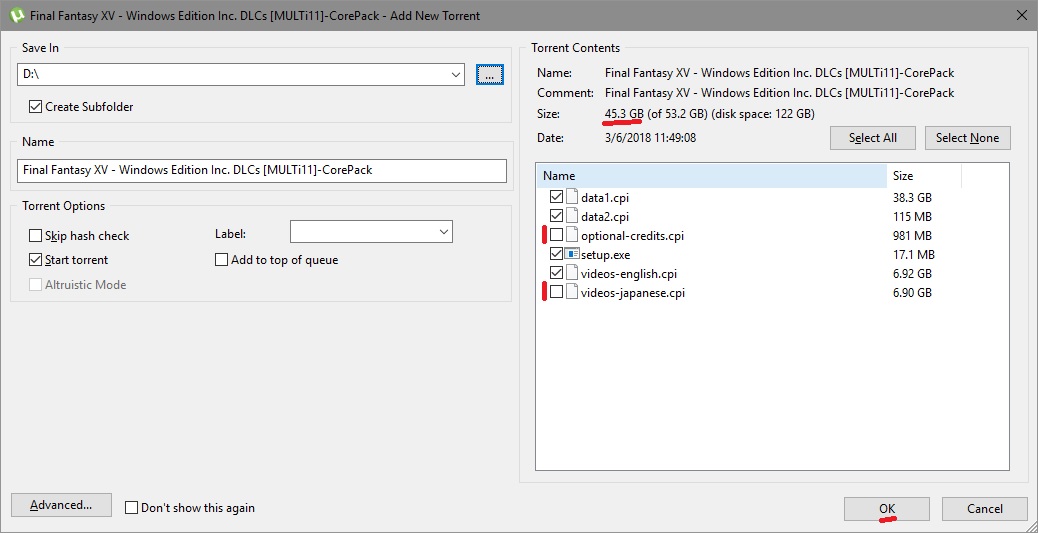Click Select All files button
Screen dimensions: 1038x533
coord(873,138)
